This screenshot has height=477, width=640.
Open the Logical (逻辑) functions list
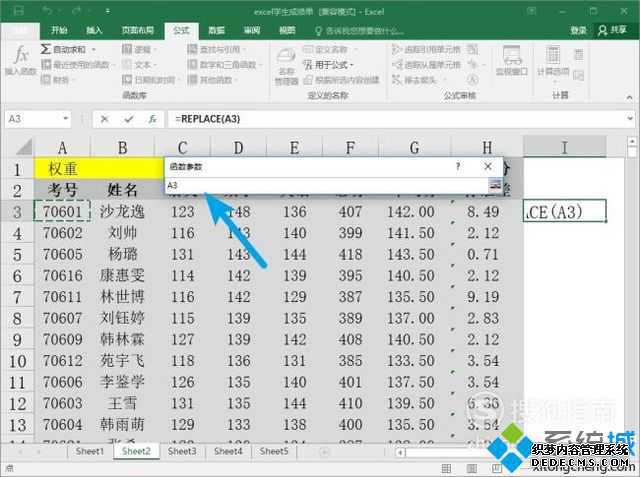(140, 49)
